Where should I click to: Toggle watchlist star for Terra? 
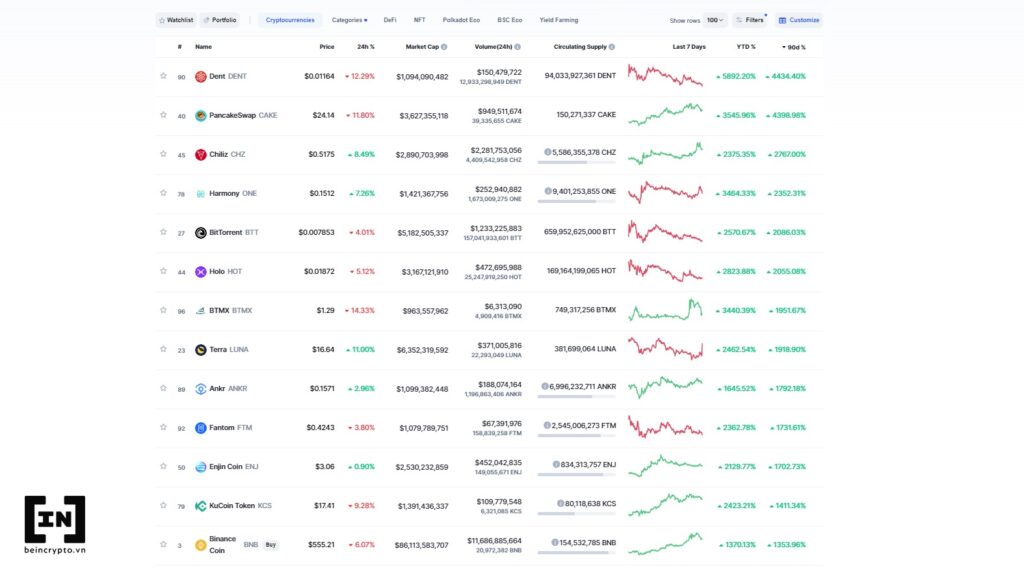pos(163,349)
